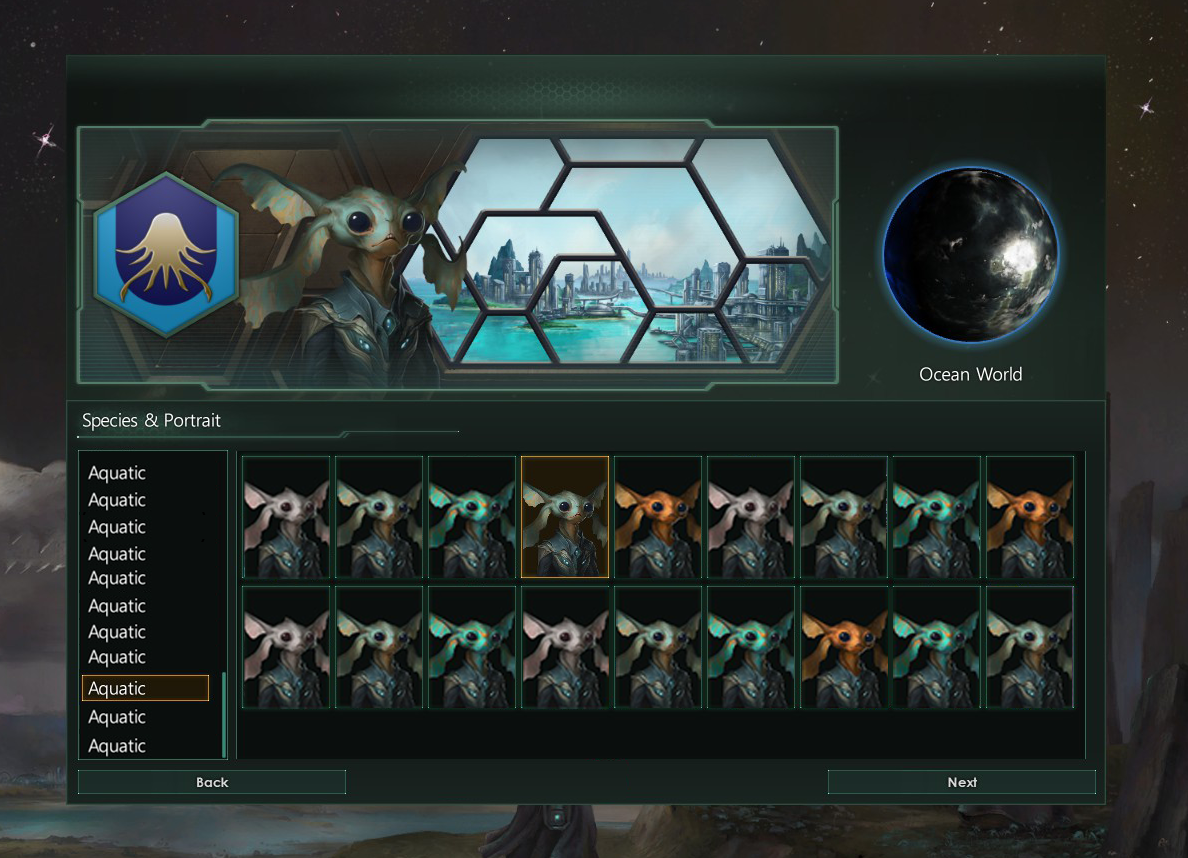The width and height of the screenshot is (1188, 858).
Task: Select the teal portrait third in top row
Action: 472,517
